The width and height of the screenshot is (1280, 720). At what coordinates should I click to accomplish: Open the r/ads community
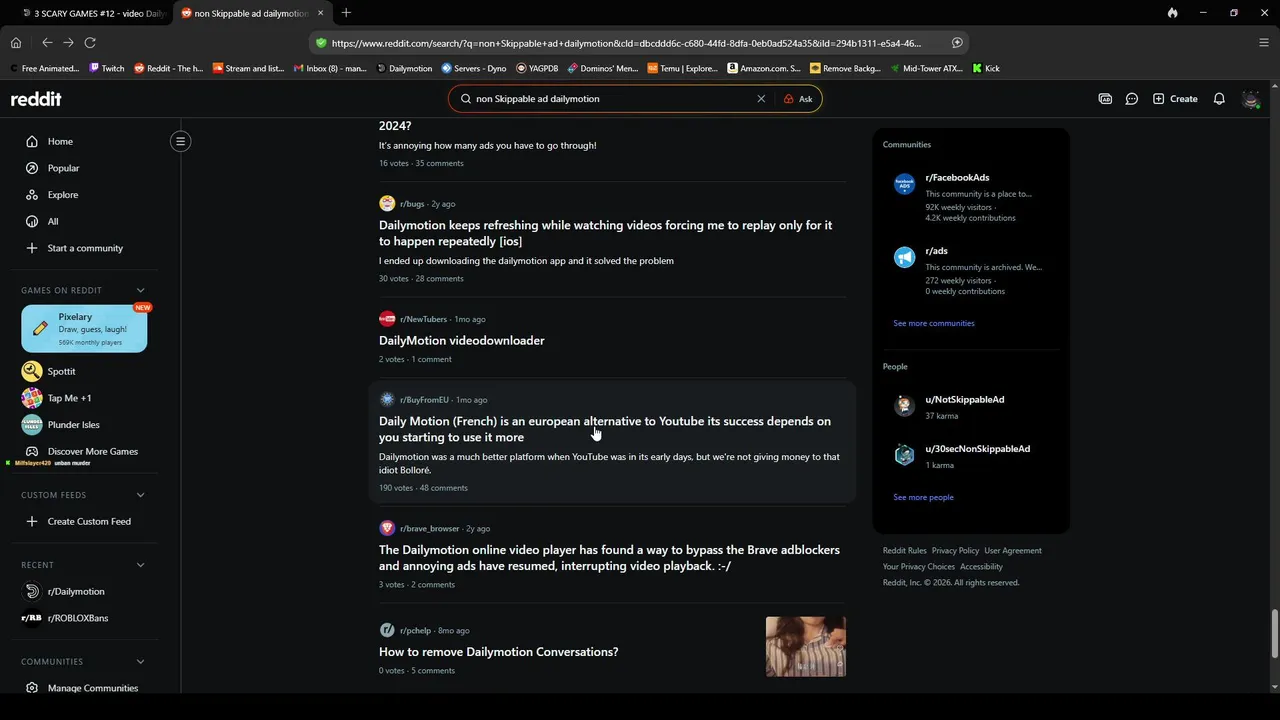pos(936,251)
